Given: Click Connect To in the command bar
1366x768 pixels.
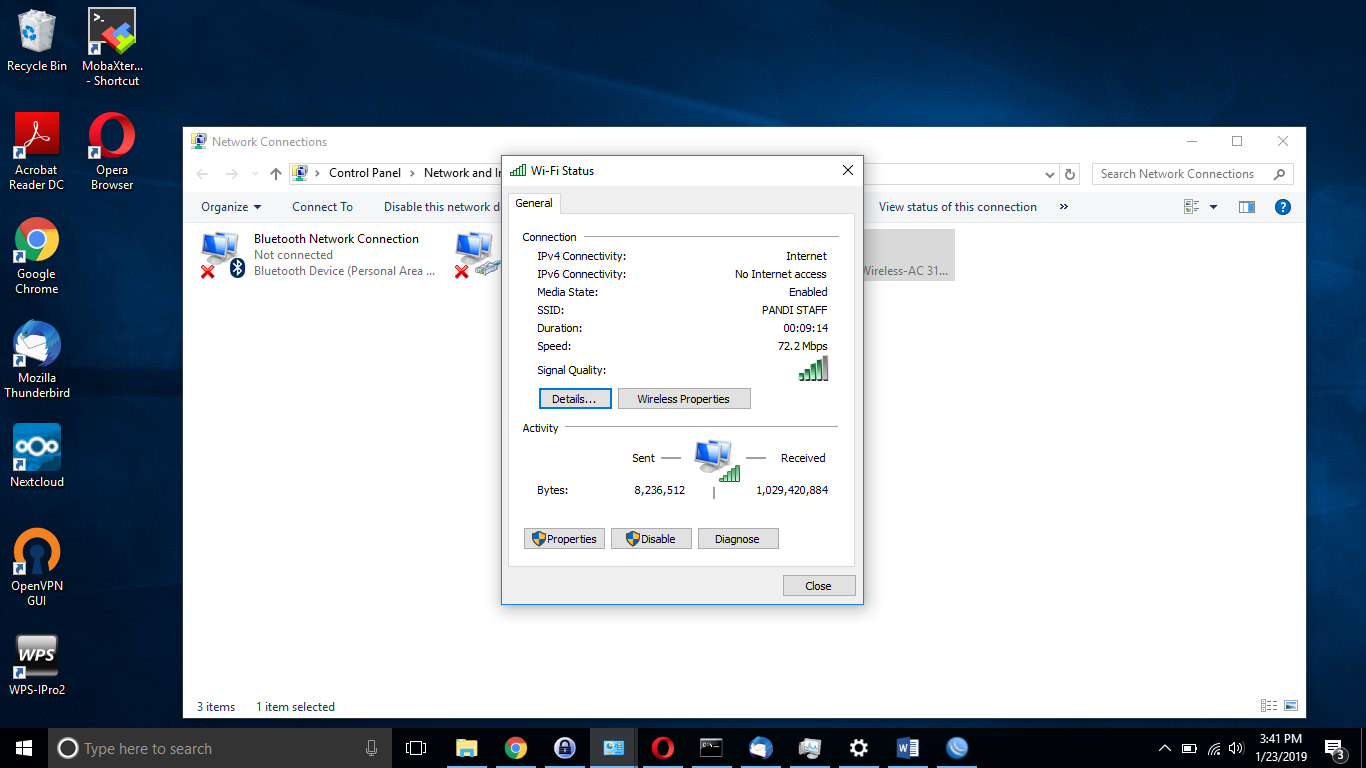Looking at the screenshot, I should [322, 207].
